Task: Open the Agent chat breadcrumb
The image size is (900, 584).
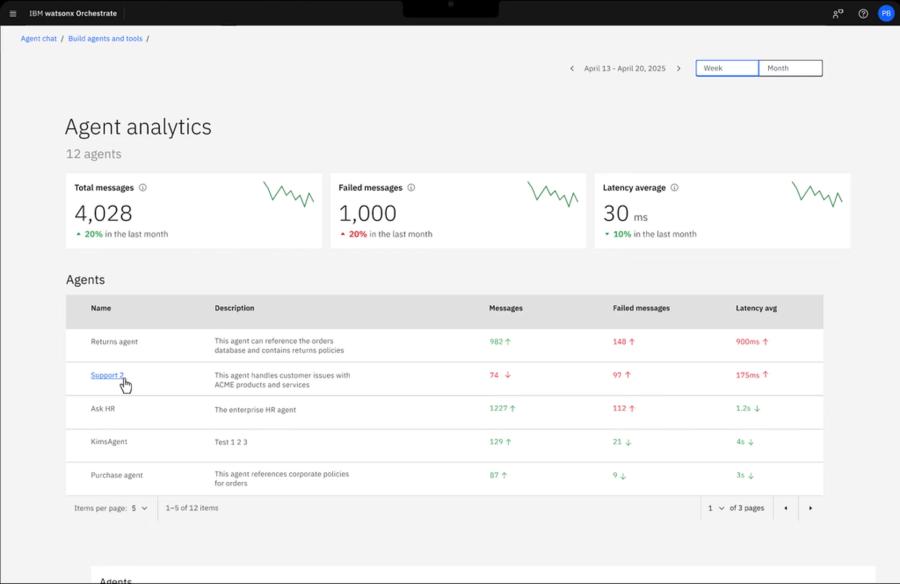Action: tap(38, 38)
